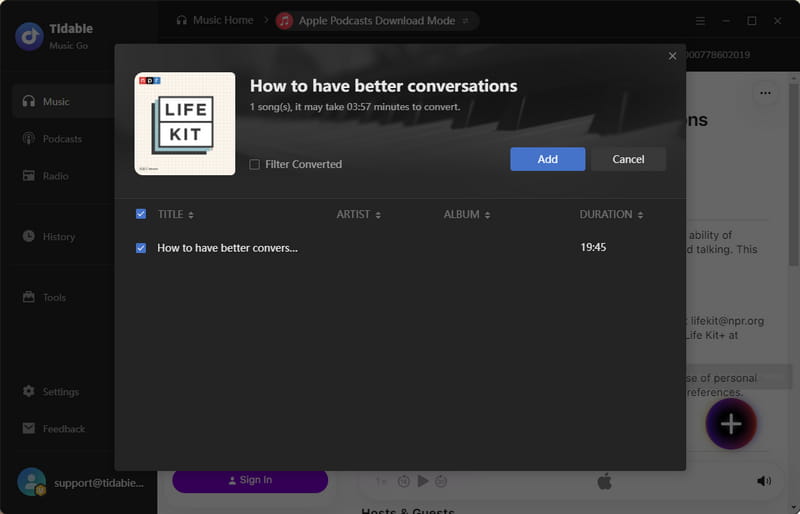Toggle the volume speaker icon
Viewport: 800px width, 514px height.
[x=764, y=481]
